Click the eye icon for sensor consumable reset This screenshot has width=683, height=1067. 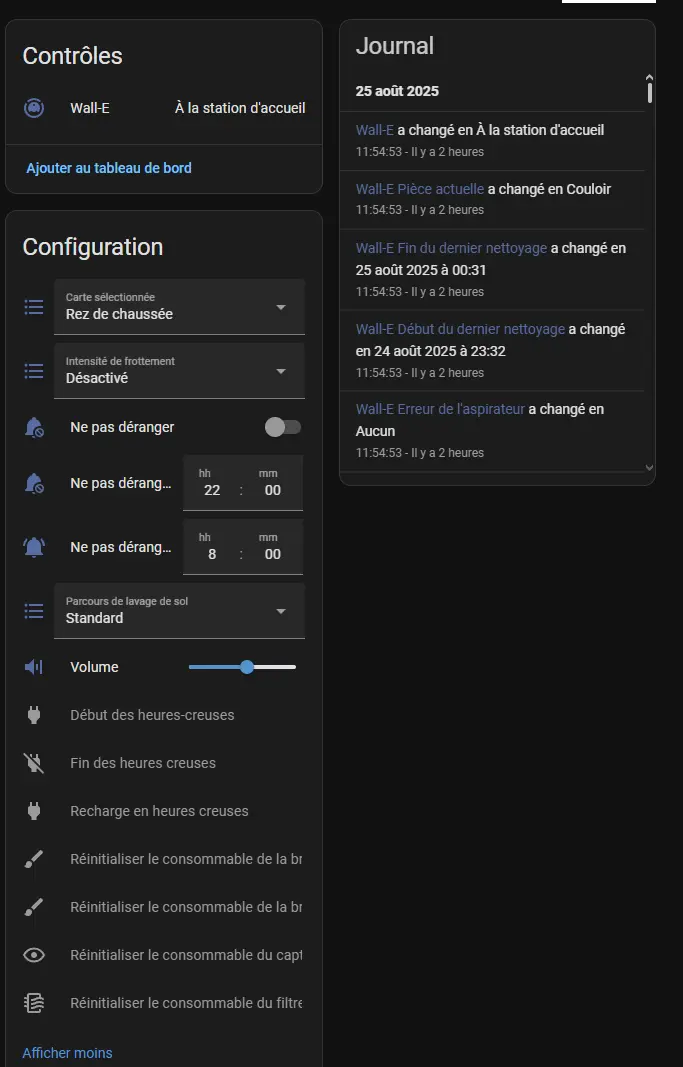[x=33, y=955]
